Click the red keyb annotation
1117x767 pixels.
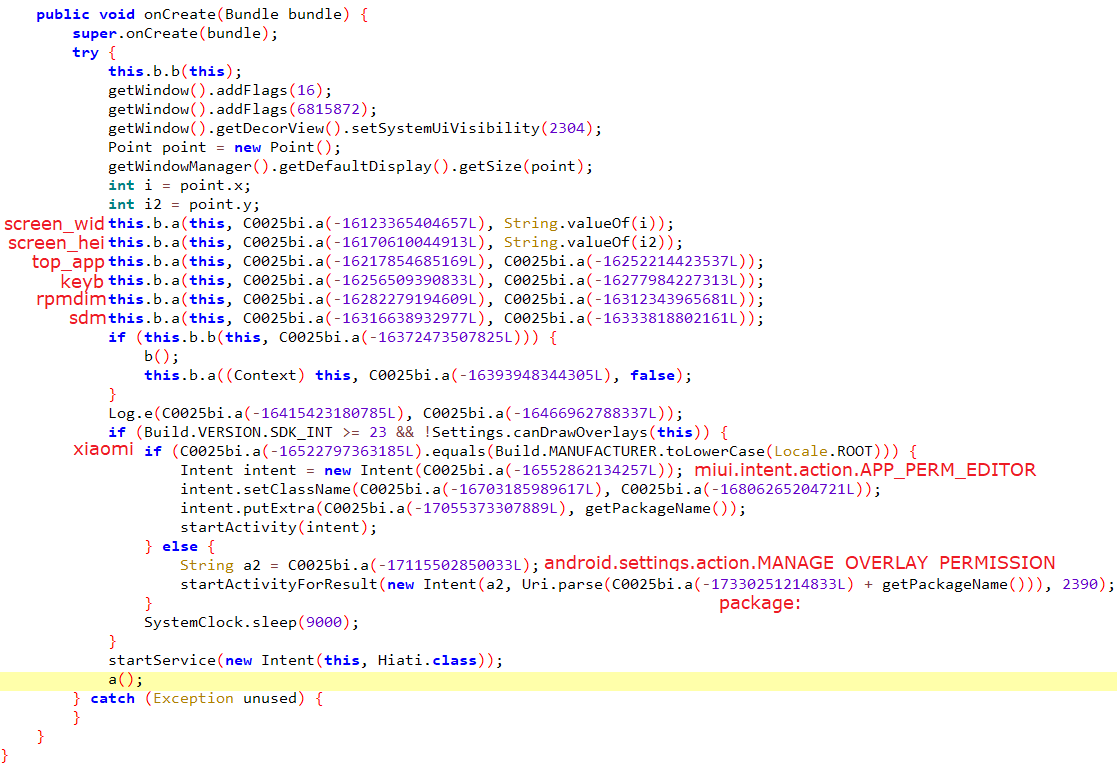click(82, 281)
